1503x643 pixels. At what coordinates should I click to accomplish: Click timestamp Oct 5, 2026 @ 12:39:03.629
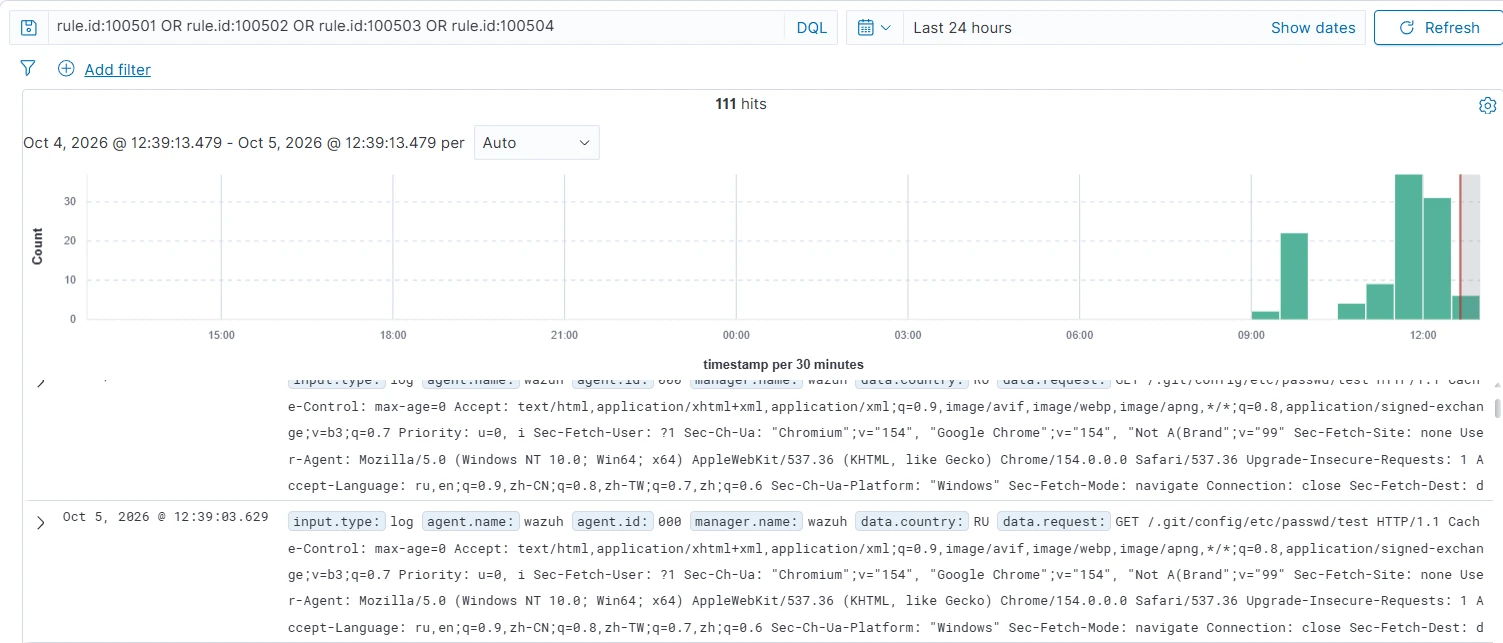point(165,517)
